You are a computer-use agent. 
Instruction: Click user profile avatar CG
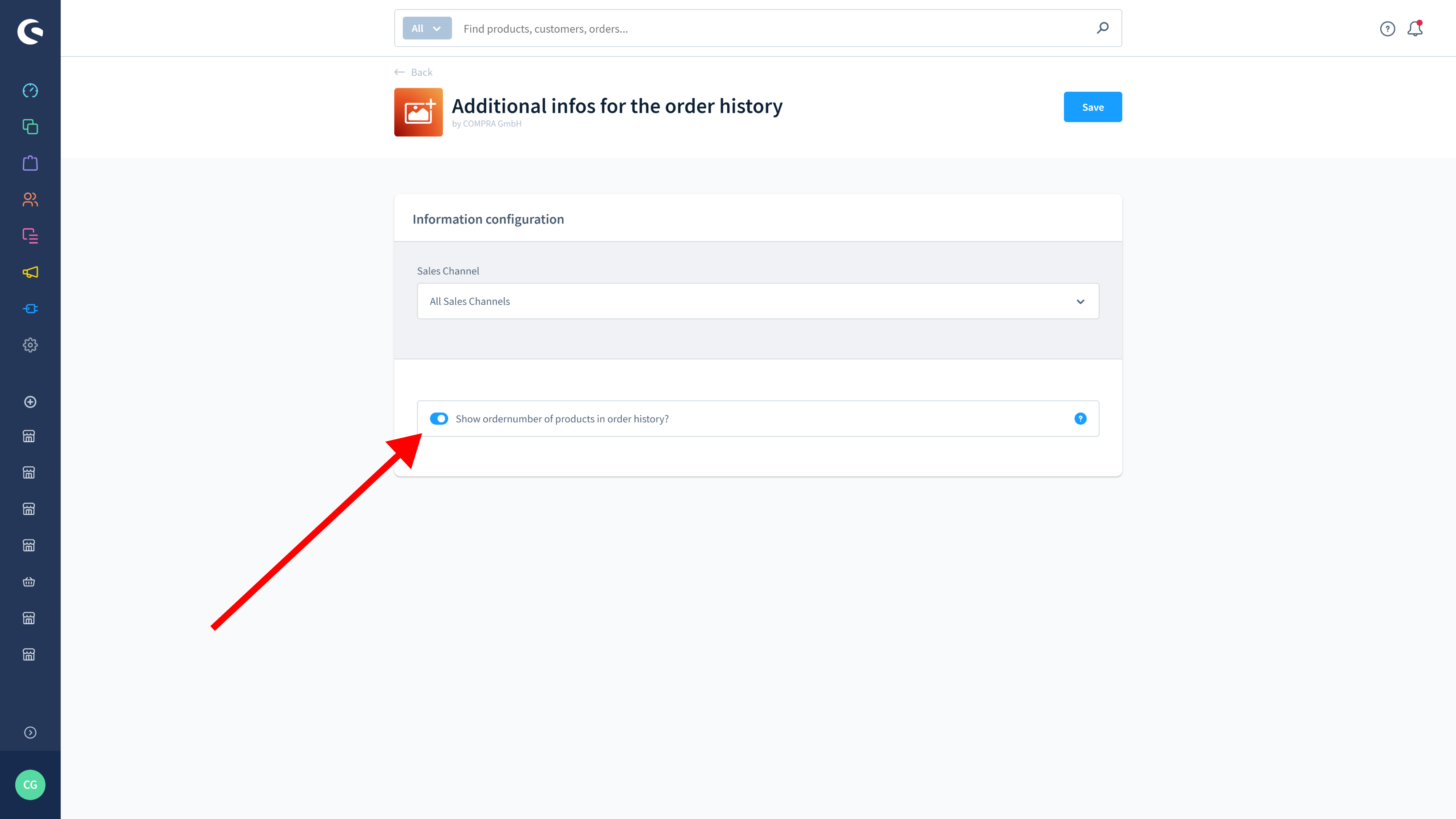[x=30, y=784]
